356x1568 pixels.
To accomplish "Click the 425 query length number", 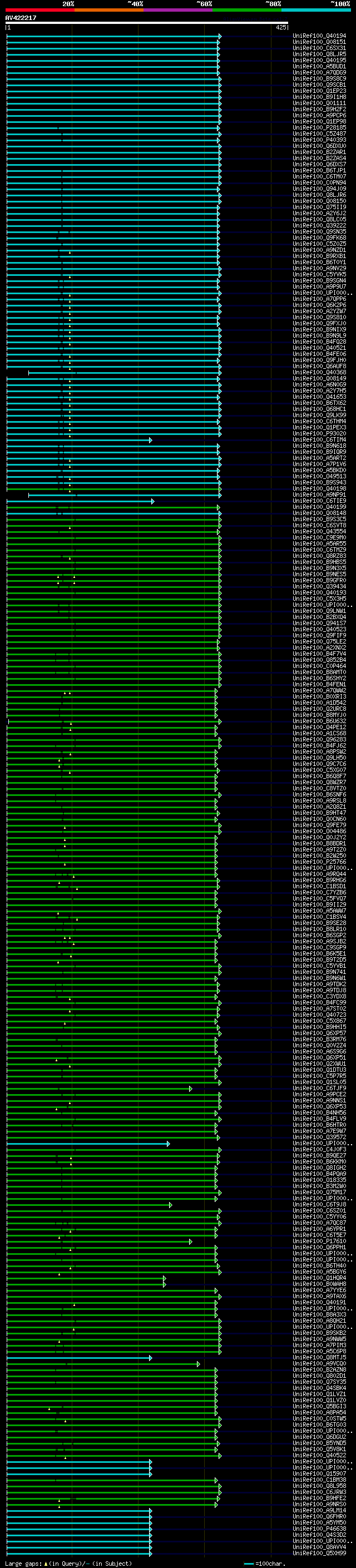I will [281, 27].
